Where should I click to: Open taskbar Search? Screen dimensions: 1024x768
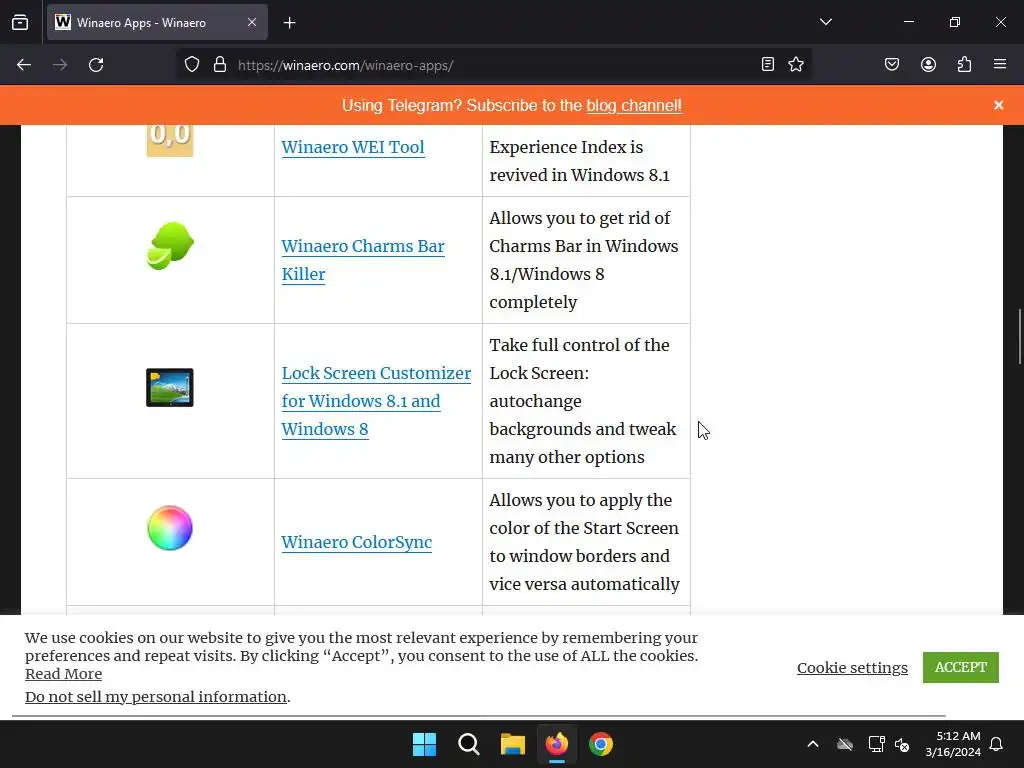(x=468, y=744)
